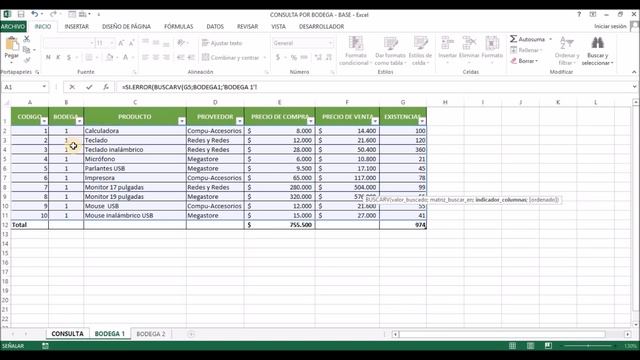The width and height of the screenshot is (640, 360).
Task: Open PRECIO DE VENTA filter dropdown
Action: pos(375,121)
